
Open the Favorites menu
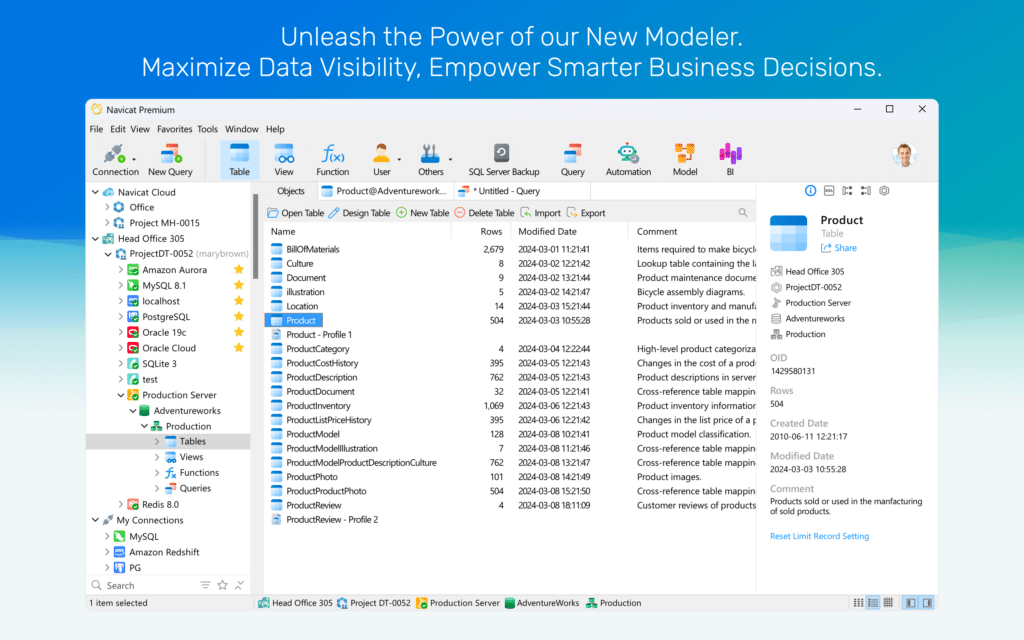174,129
